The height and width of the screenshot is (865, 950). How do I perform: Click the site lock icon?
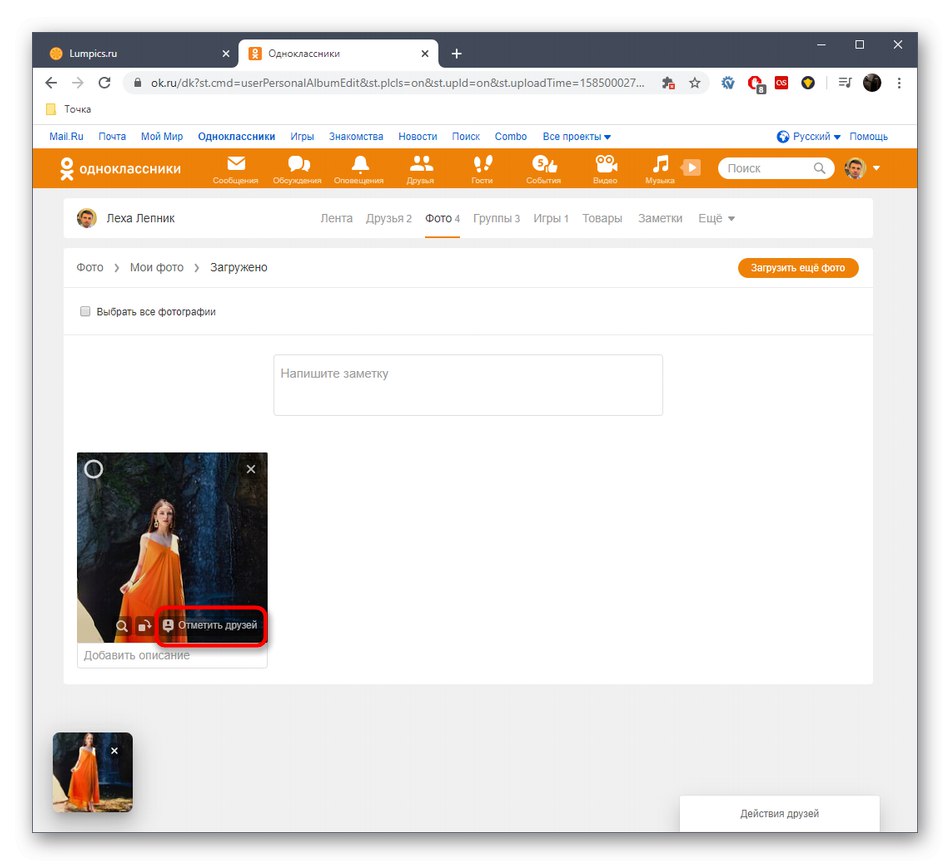point(138,83)
